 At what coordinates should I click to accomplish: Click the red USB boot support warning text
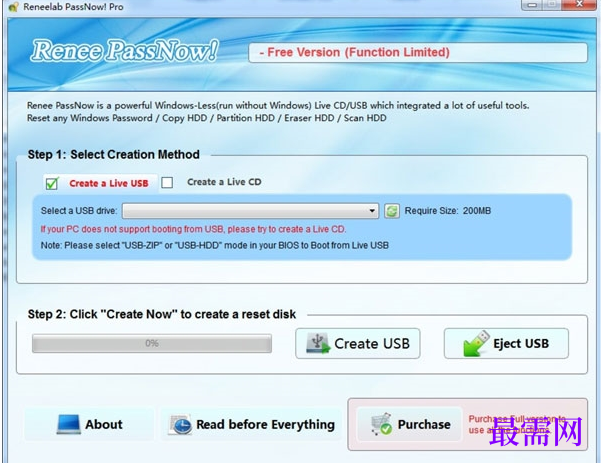coord(194,229)
